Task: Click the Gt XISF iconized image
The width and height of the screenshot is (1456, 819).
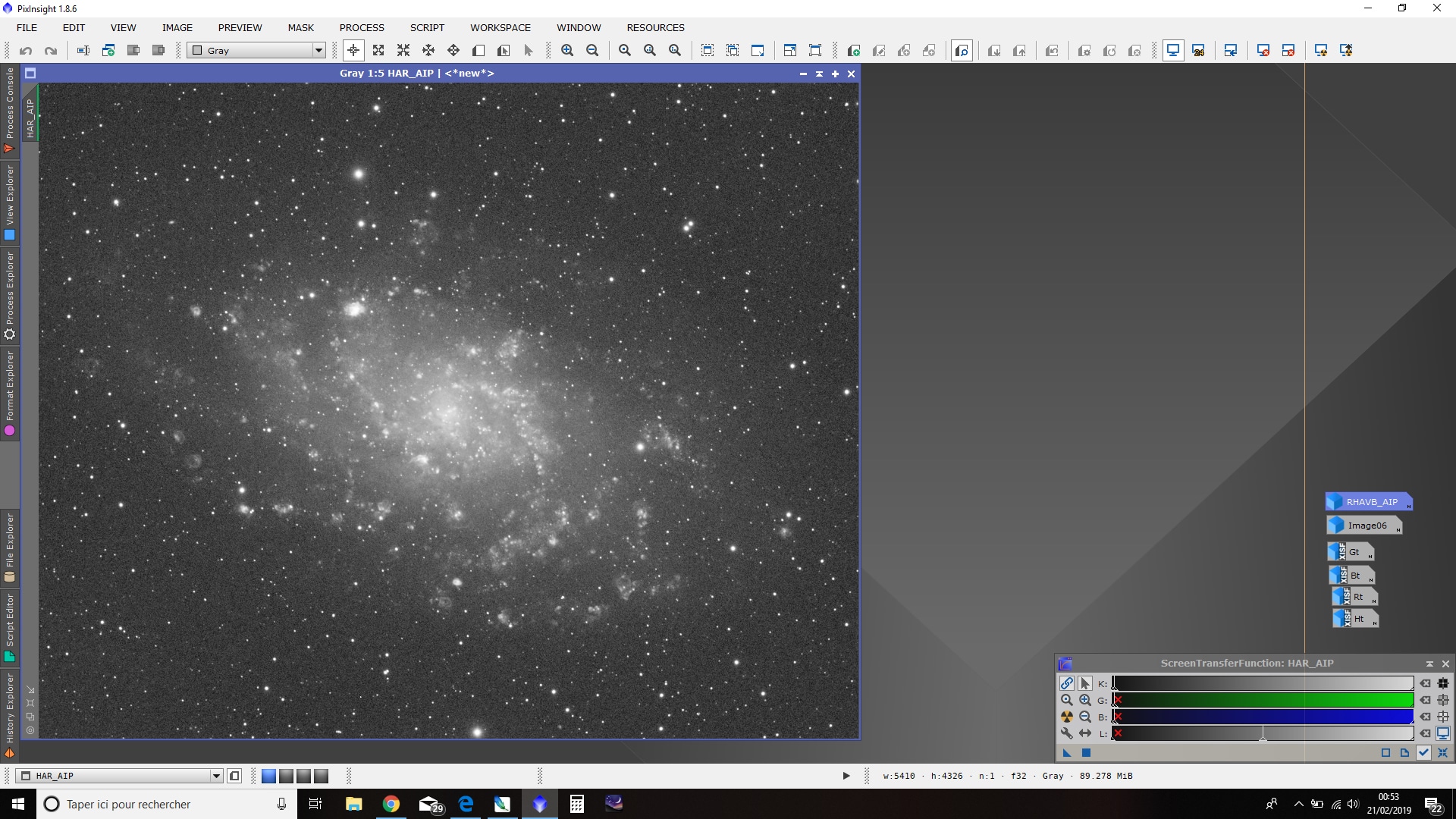Action: click(1351, 552)
